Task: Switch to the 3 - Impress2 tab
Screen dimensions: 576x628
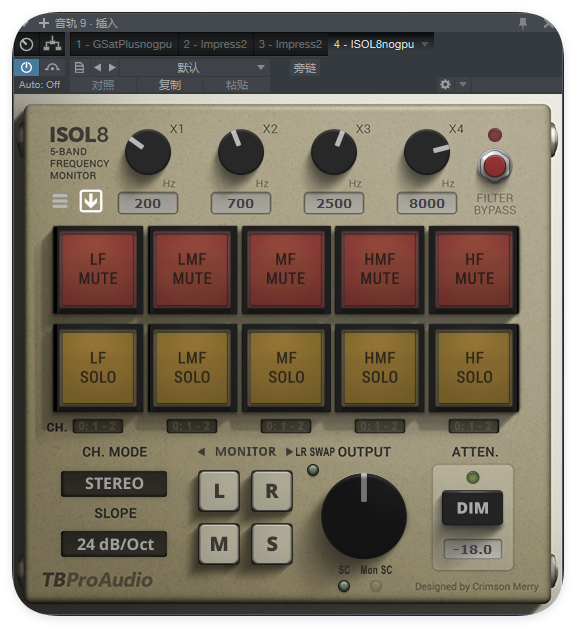Action: (290, 44)
